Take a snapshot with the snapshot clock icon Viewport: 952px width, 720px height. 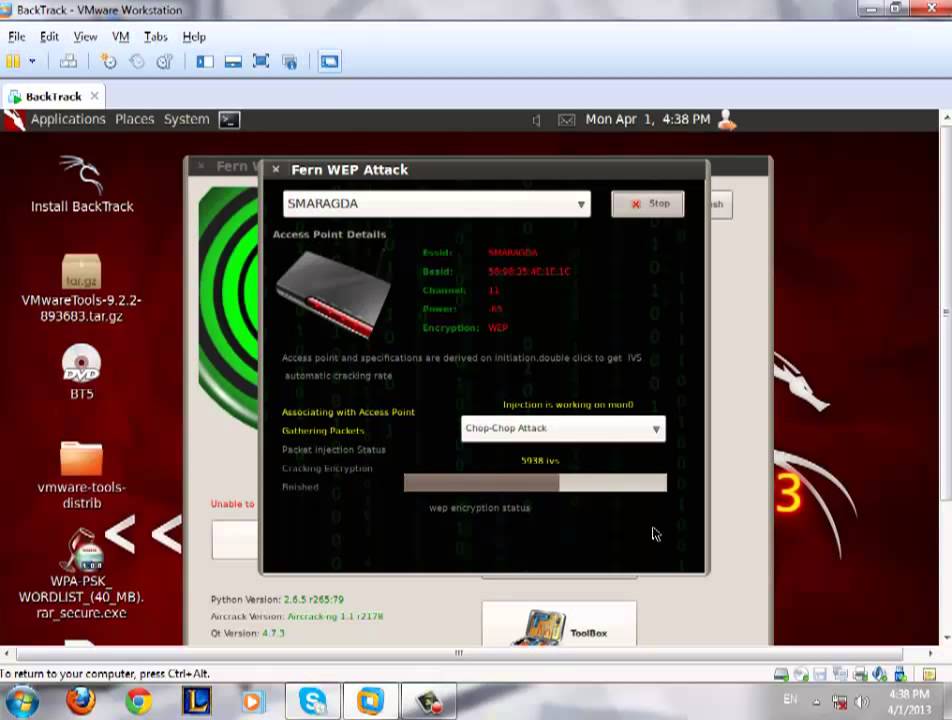point(109,61)
